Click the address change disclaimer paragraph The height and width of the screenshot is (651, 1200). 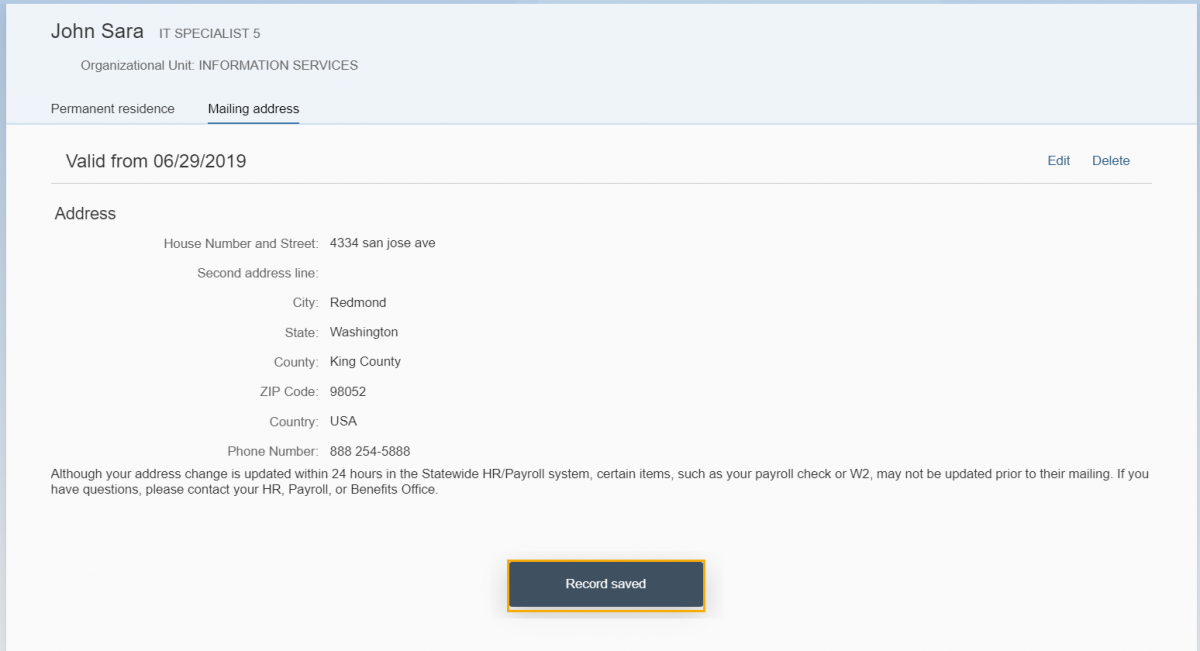[600, 482]
